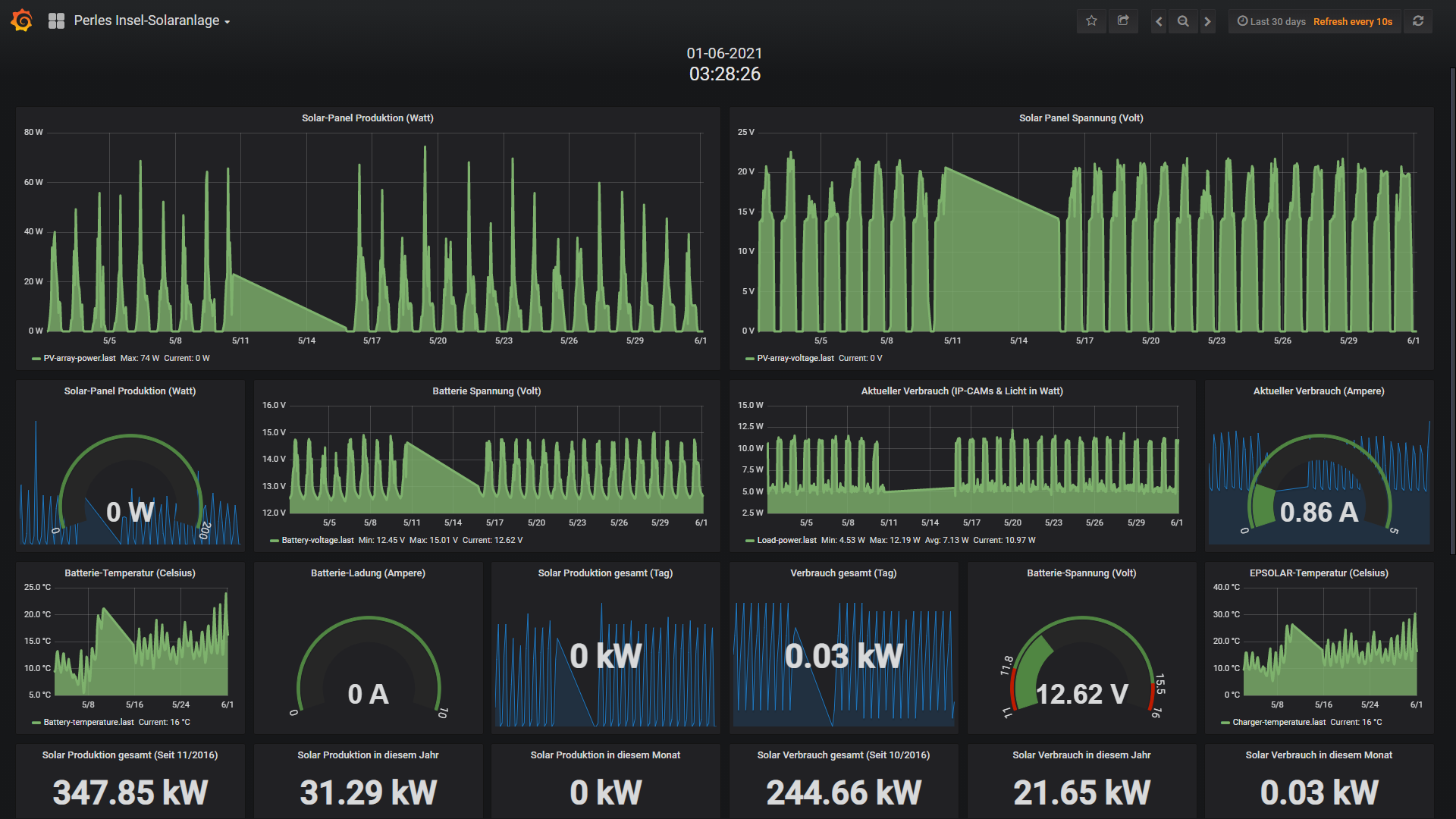Image resolution: width=1456 pixels, height=819 pixels.
Task: Shift time range backward arrow
Action: pos(1159,21)
